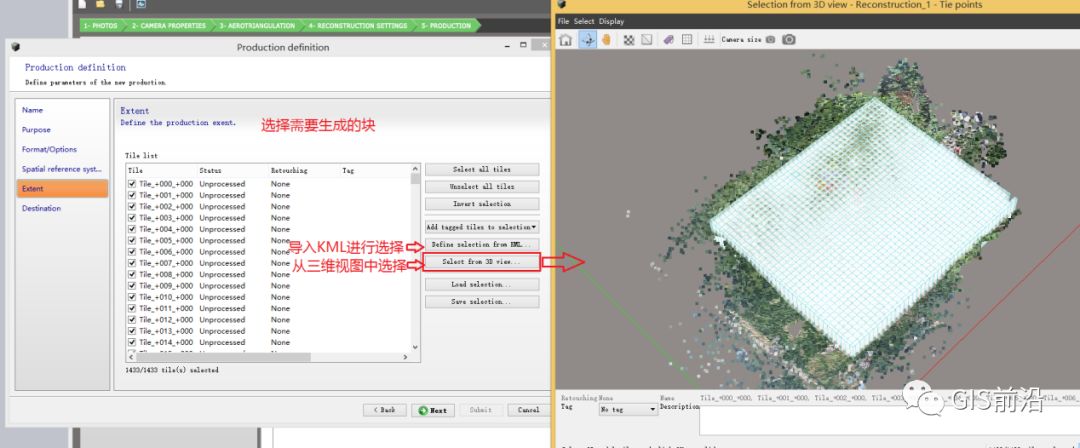Click the refresh icon in main toolbar
The image size is (1080, 448).
click(x=141, y=3)
